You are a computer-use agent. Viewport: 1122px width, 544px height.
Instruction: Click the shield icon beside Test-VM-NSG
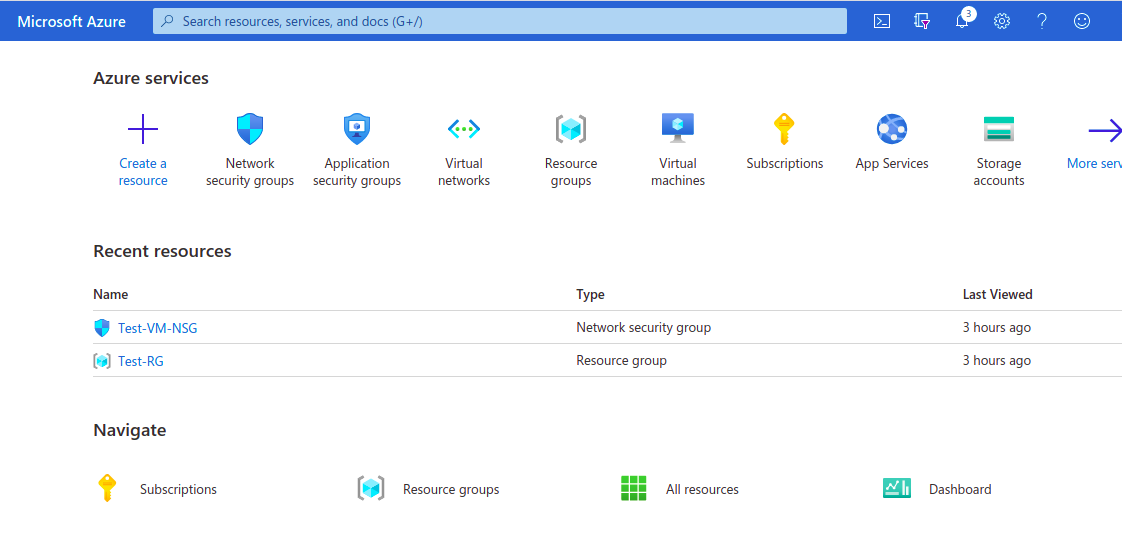102,328
